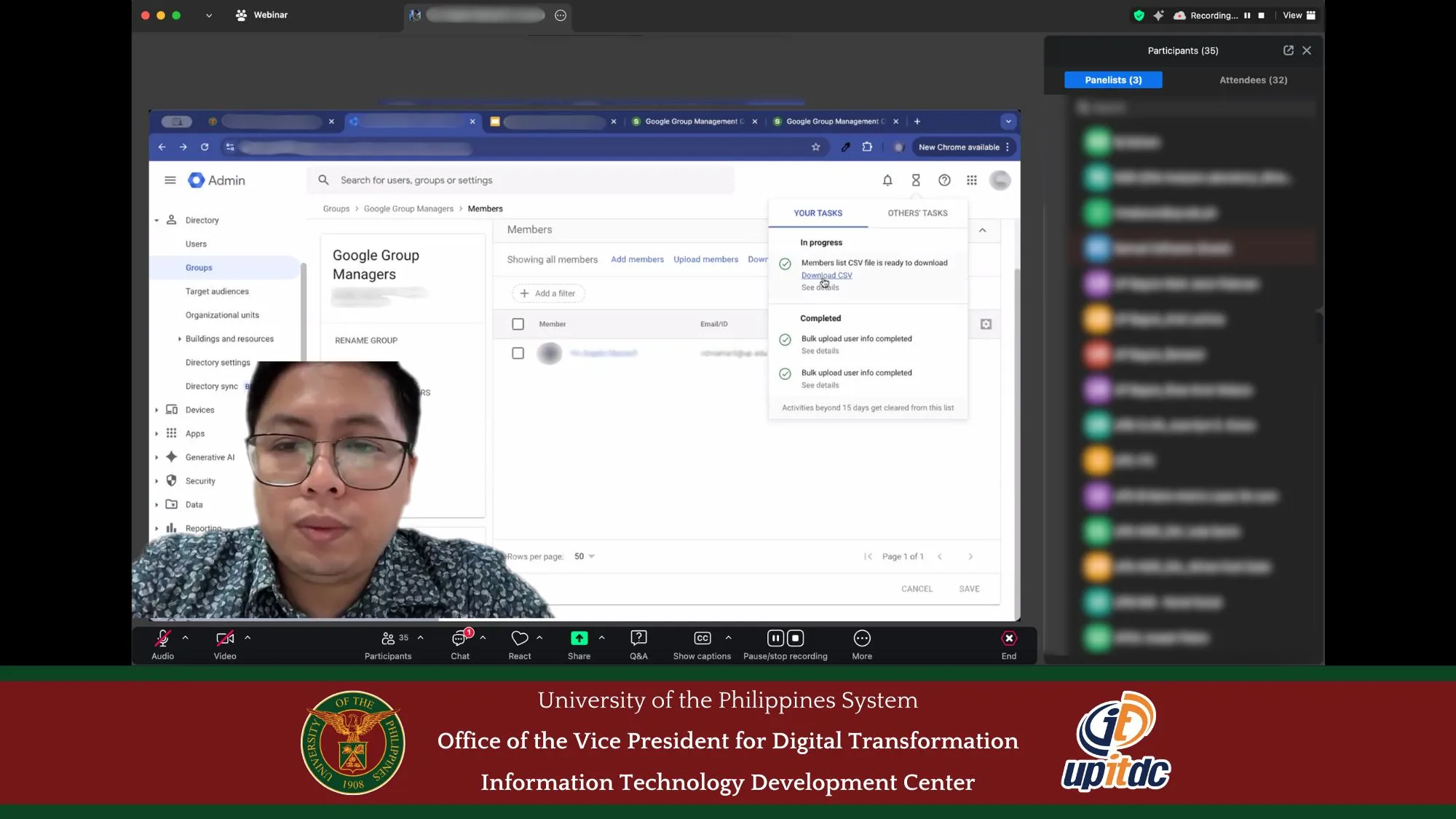This screenshot has height=819, width=1456.
Task: Close the Participants panel
Action: point(1307,50)
